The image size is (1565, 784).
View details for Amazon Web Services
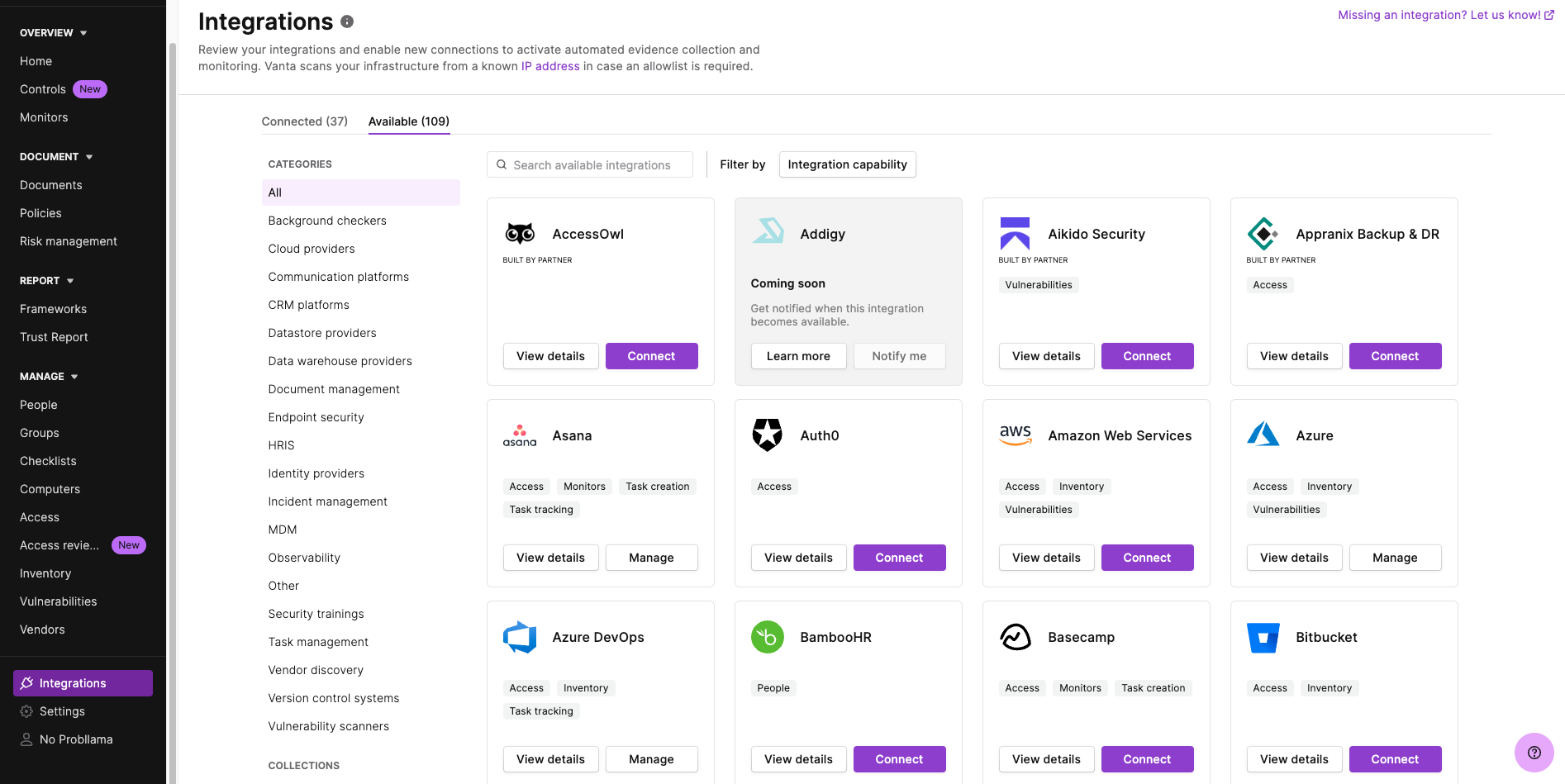(x=1046, y=558)
